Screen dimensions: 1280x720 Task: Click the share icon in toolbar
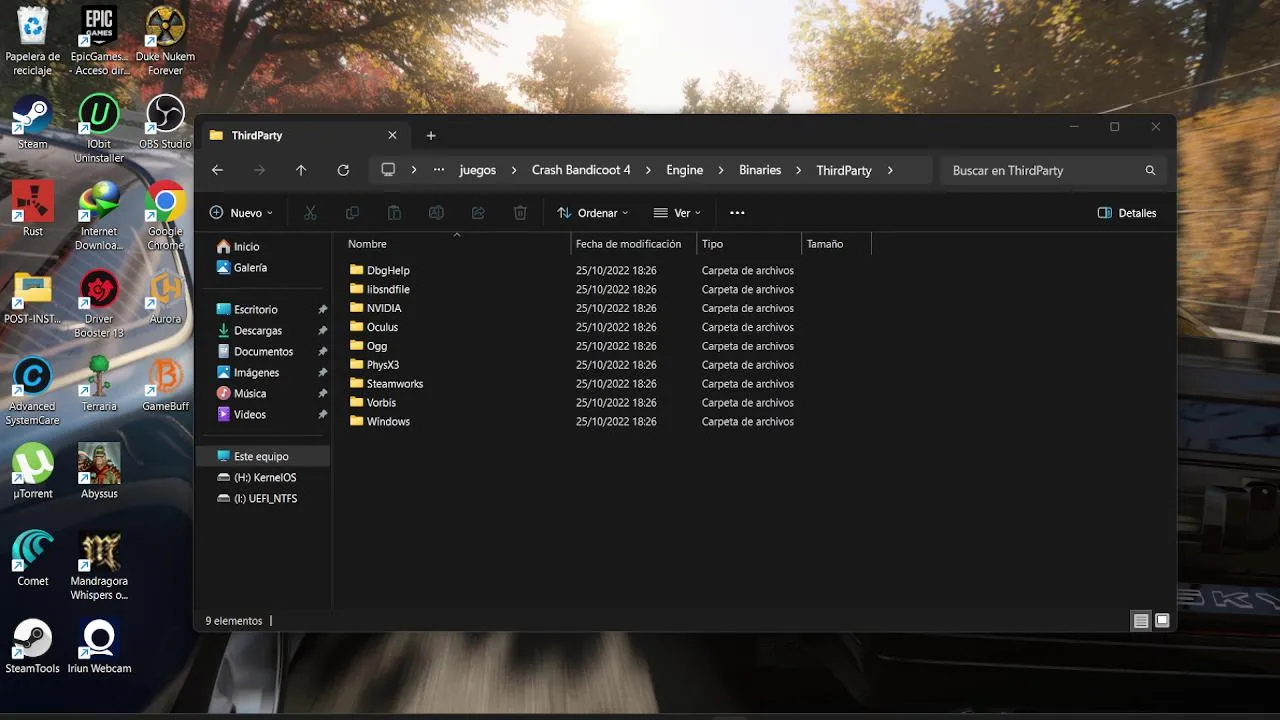[x=478, y=213]
